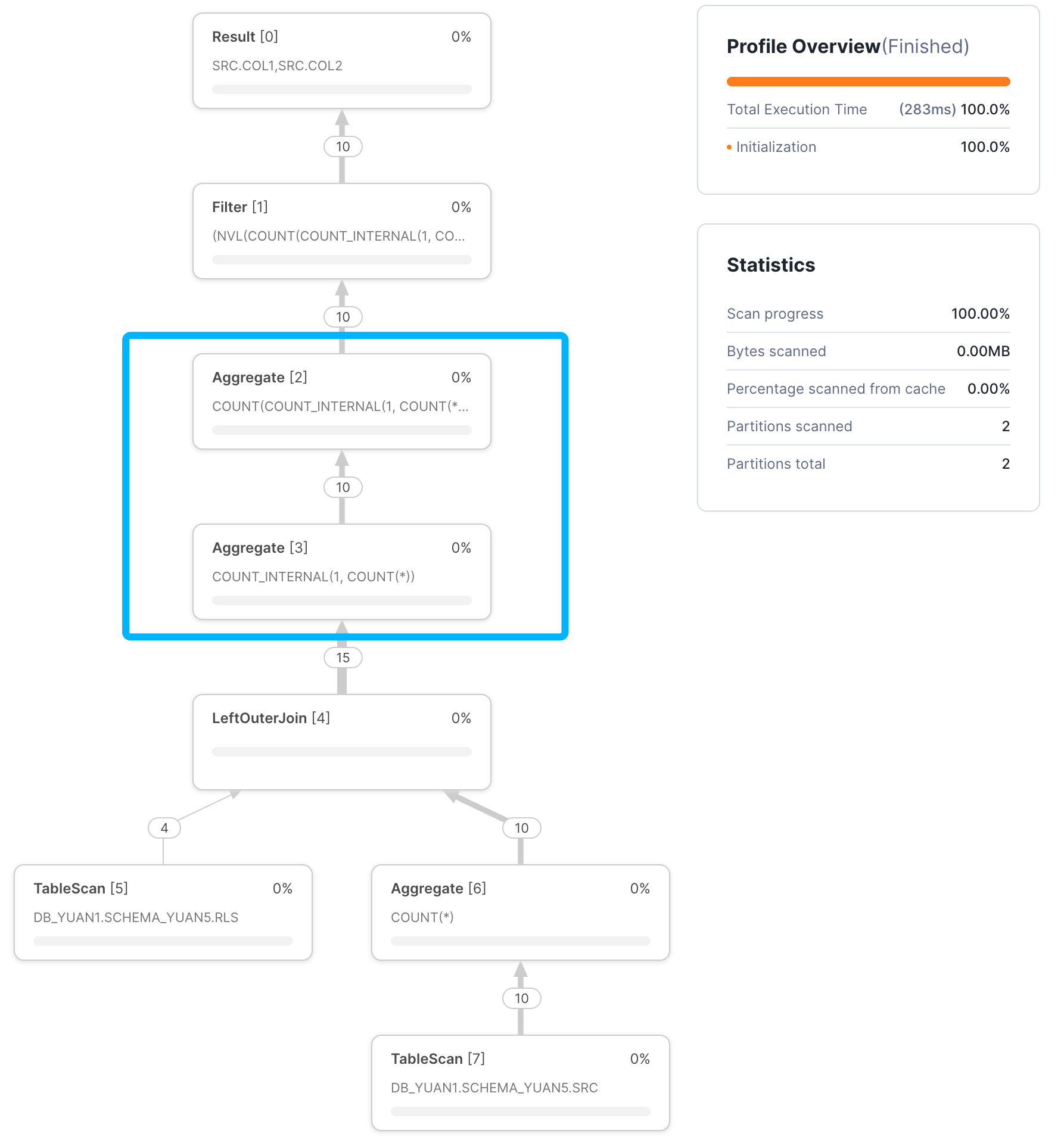Click the Bytes scanned statistic row
Image resolution: width=1064 pixels, height=1146 pixels.
(868, 351)
